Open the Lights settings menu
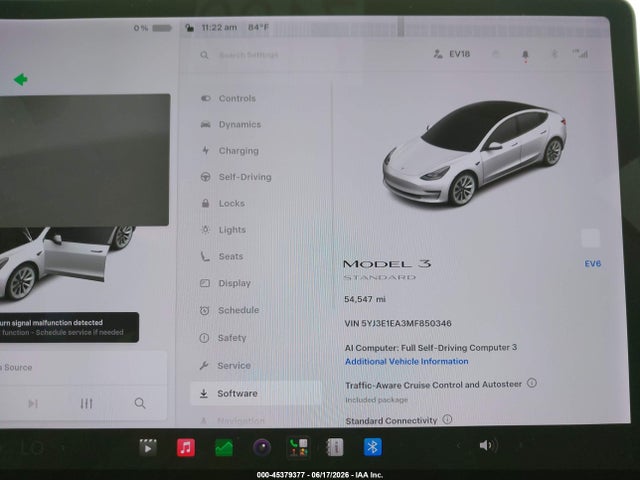Image resolution: width=640 pixels, height=480 pixels. click(223, 230)
